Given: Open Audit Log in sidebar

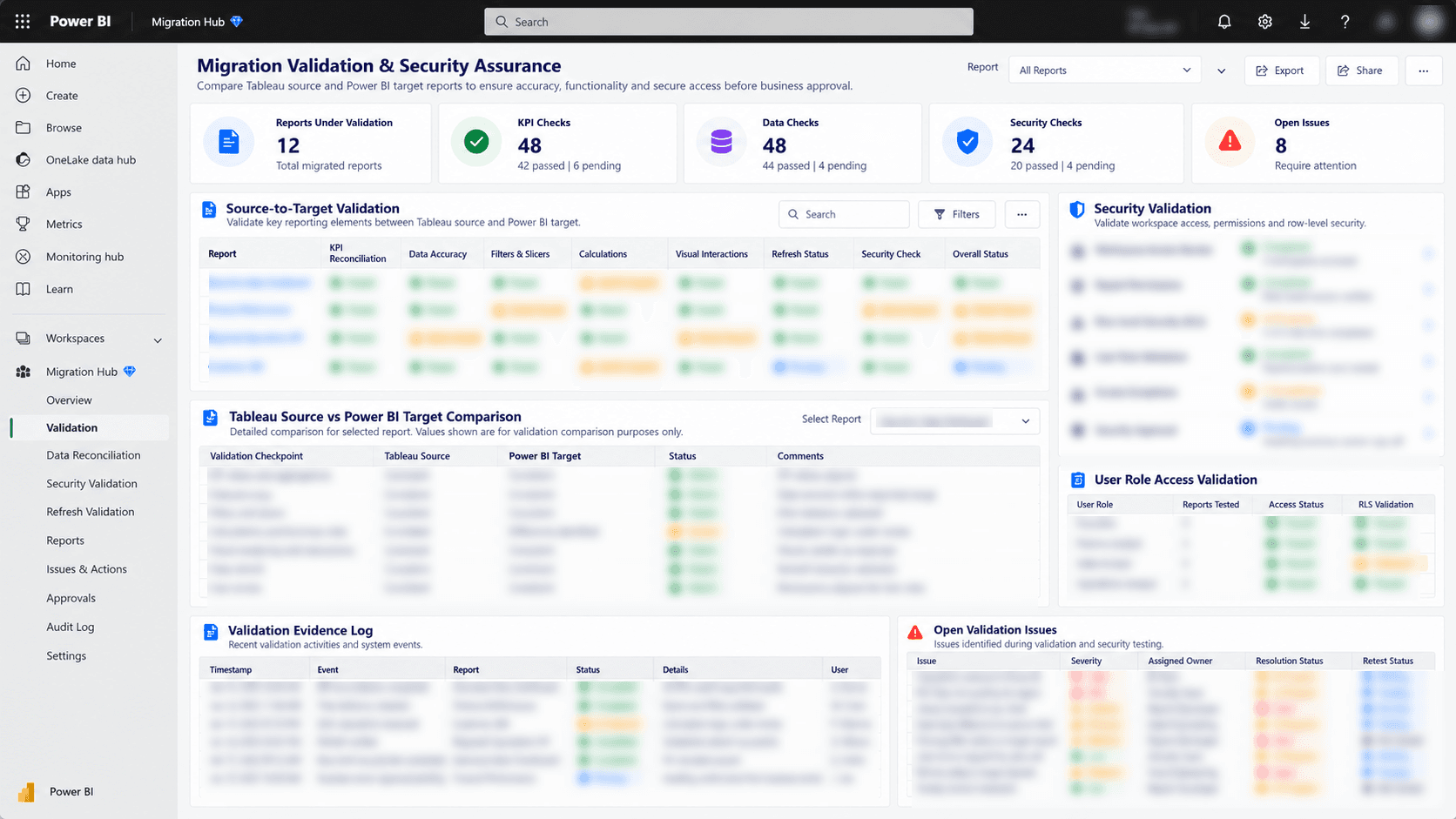Looking at the screenshot, I should pyautogui.click(x=71, y=627).
